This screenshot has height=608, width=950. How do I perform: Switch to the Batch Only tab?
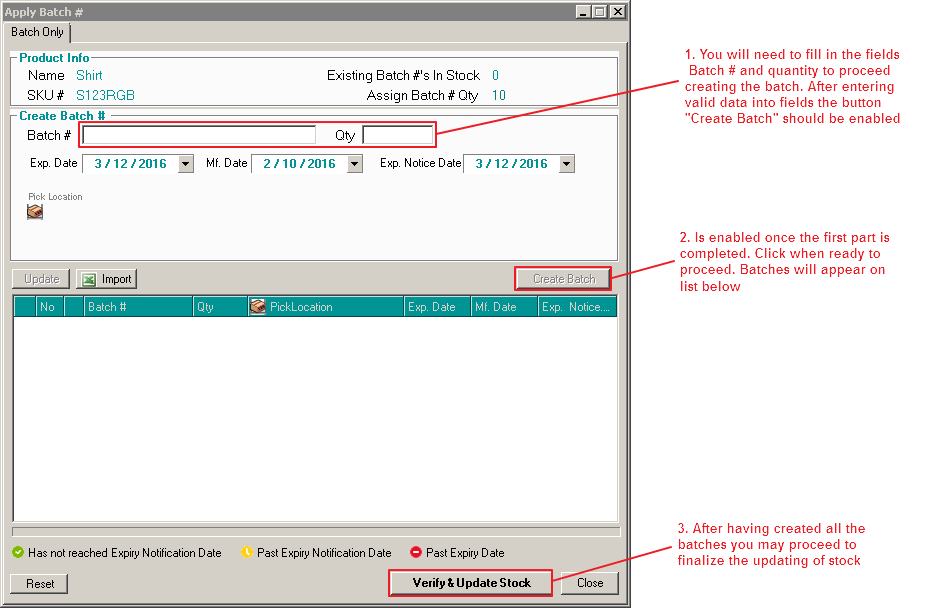tap(38, 33)
